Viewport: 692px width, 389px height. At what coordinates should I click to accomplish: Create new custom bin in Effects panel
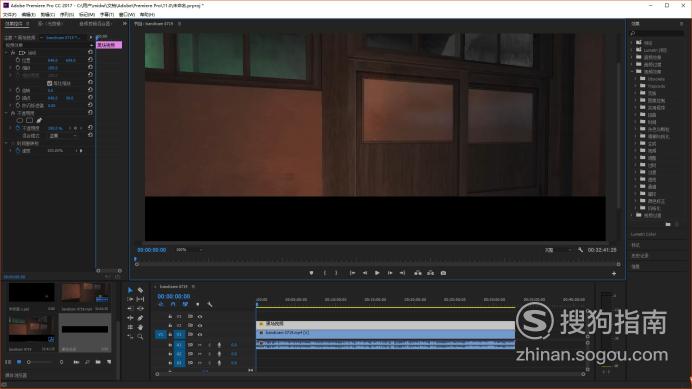(668, 224)
